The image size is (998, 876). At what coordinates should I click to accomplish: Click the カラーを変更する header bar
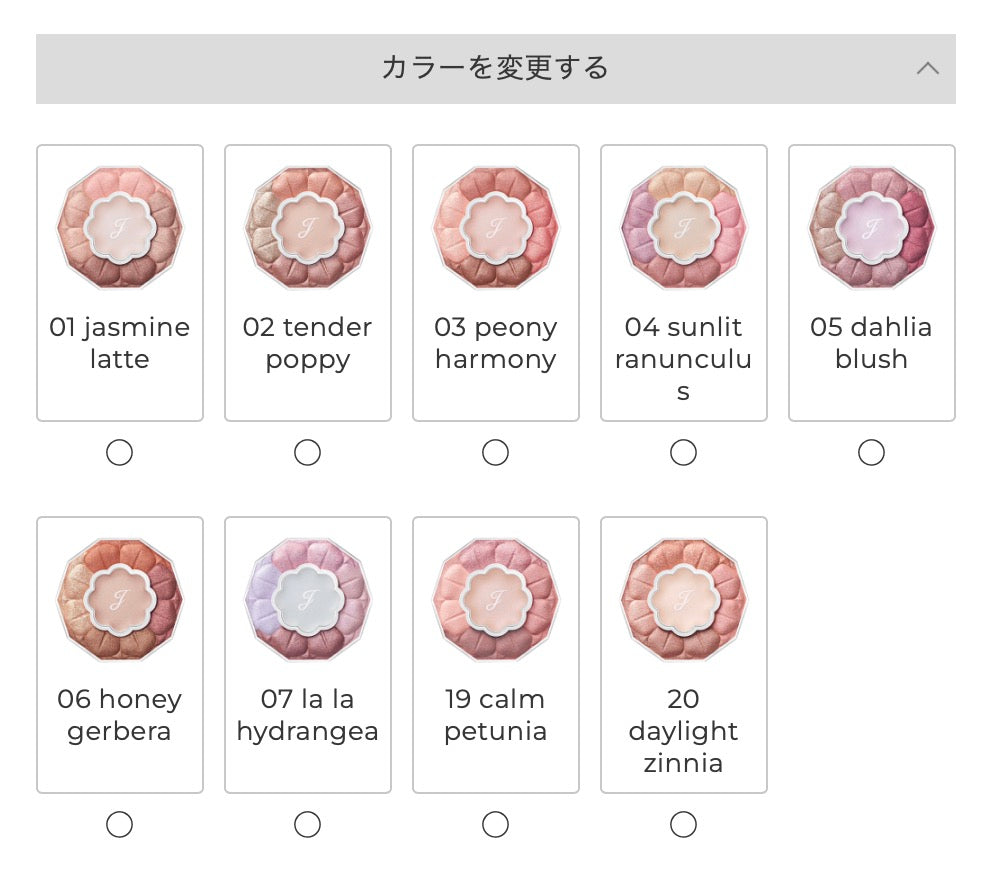[x=495, y=69]
